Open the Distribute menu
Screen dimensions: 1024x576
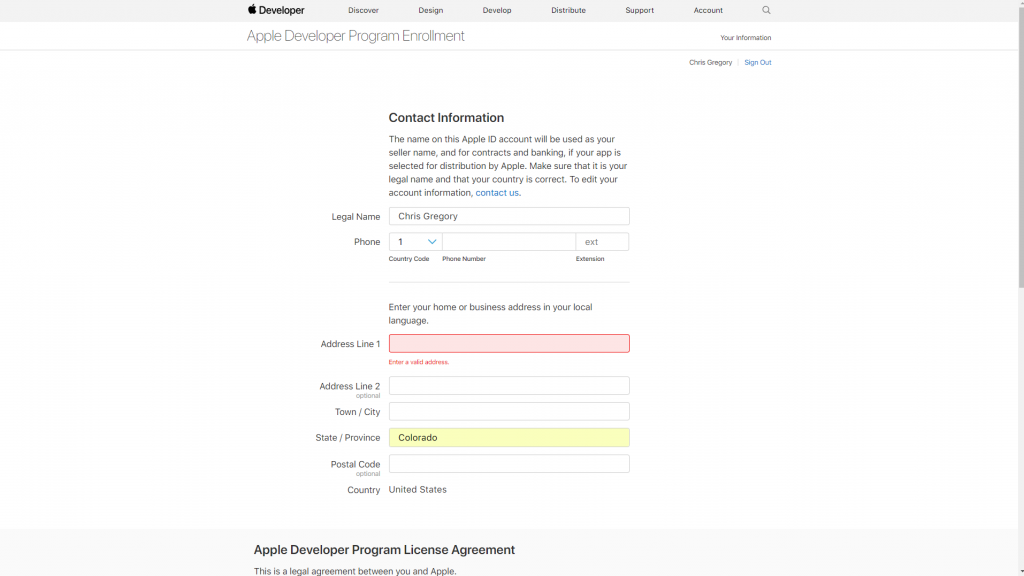click(568, 10)
